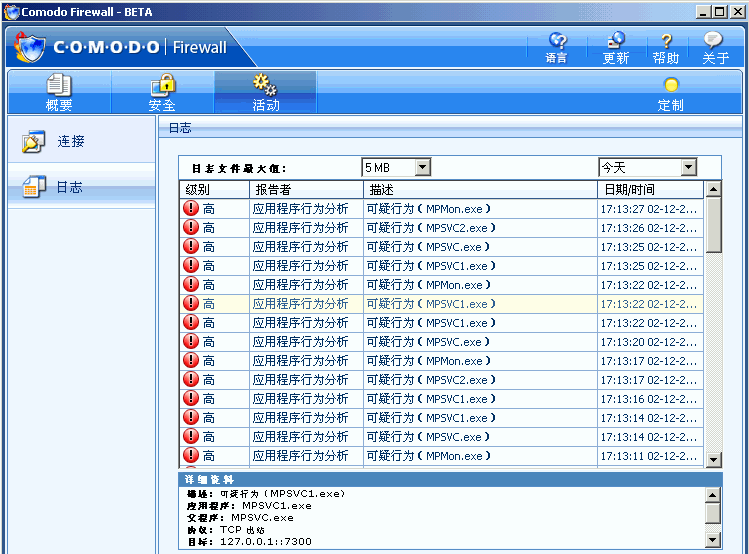Open the 帮助 help icon
Image resolution: width=749 pixels, height=554 pixels.
[666, 48]
